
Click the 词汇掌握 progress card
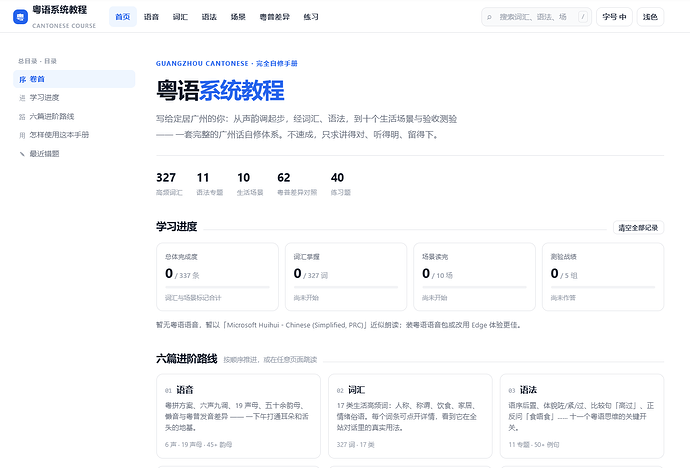(346, 277)
